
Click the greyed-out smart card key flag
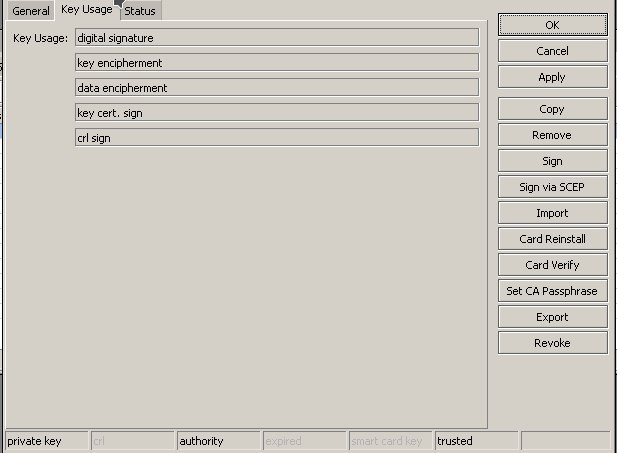(390, 440)
